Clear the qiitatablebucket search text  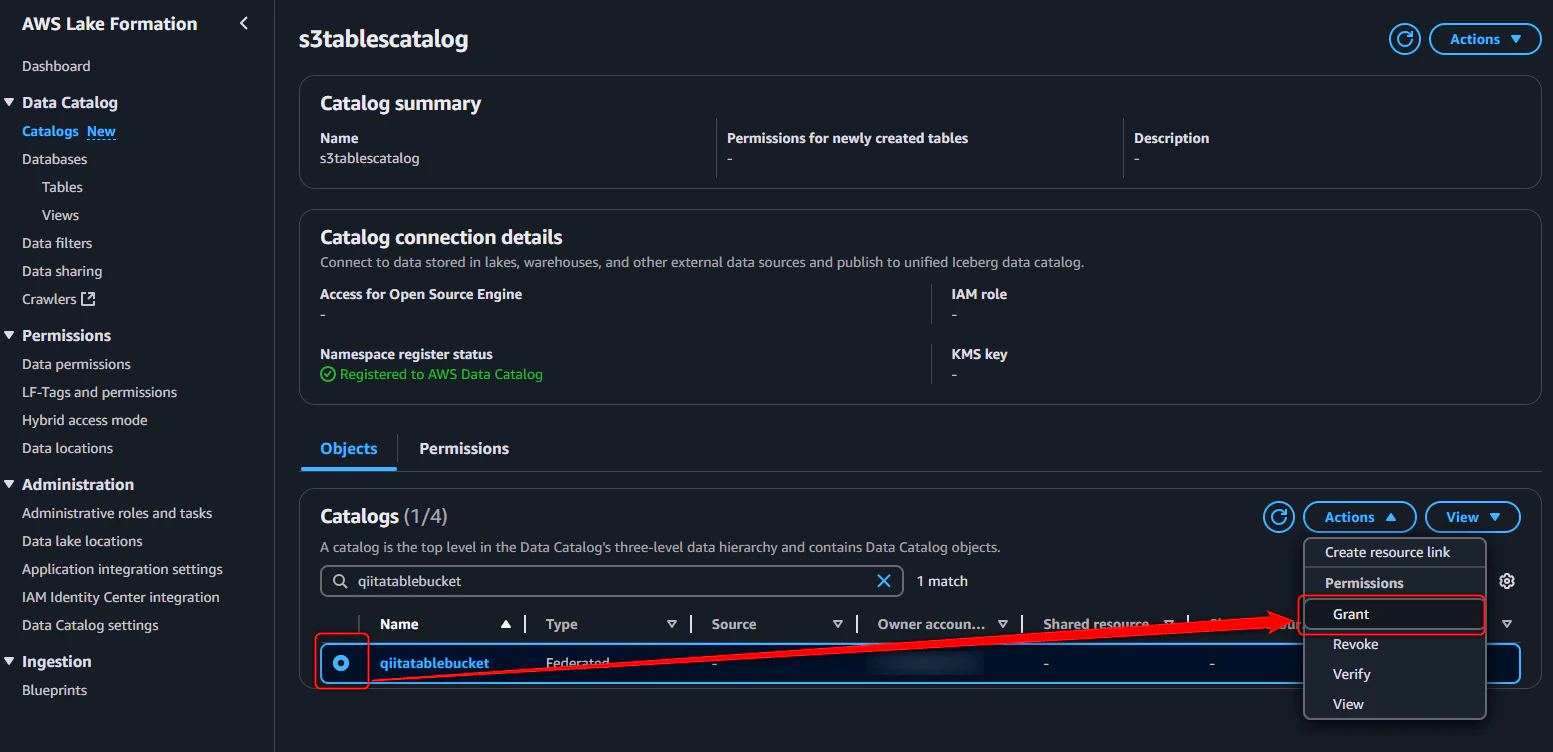(884, 581)
